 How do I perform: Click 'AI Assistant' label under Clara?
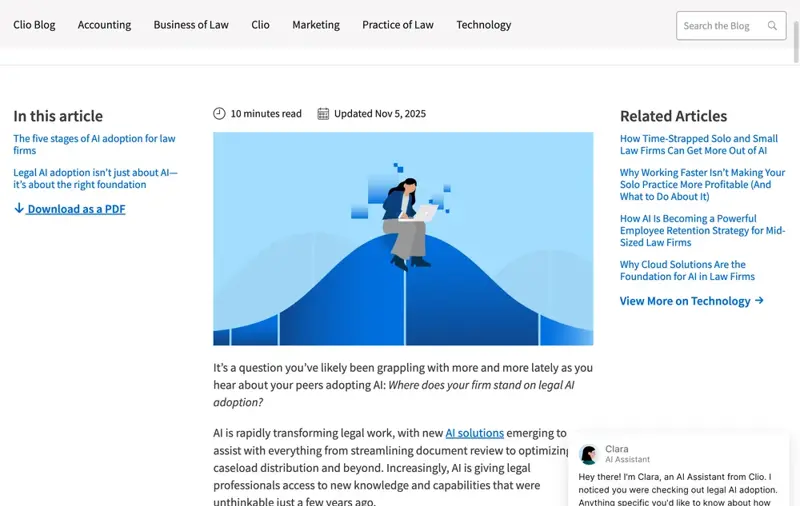[x=628, y=459]
